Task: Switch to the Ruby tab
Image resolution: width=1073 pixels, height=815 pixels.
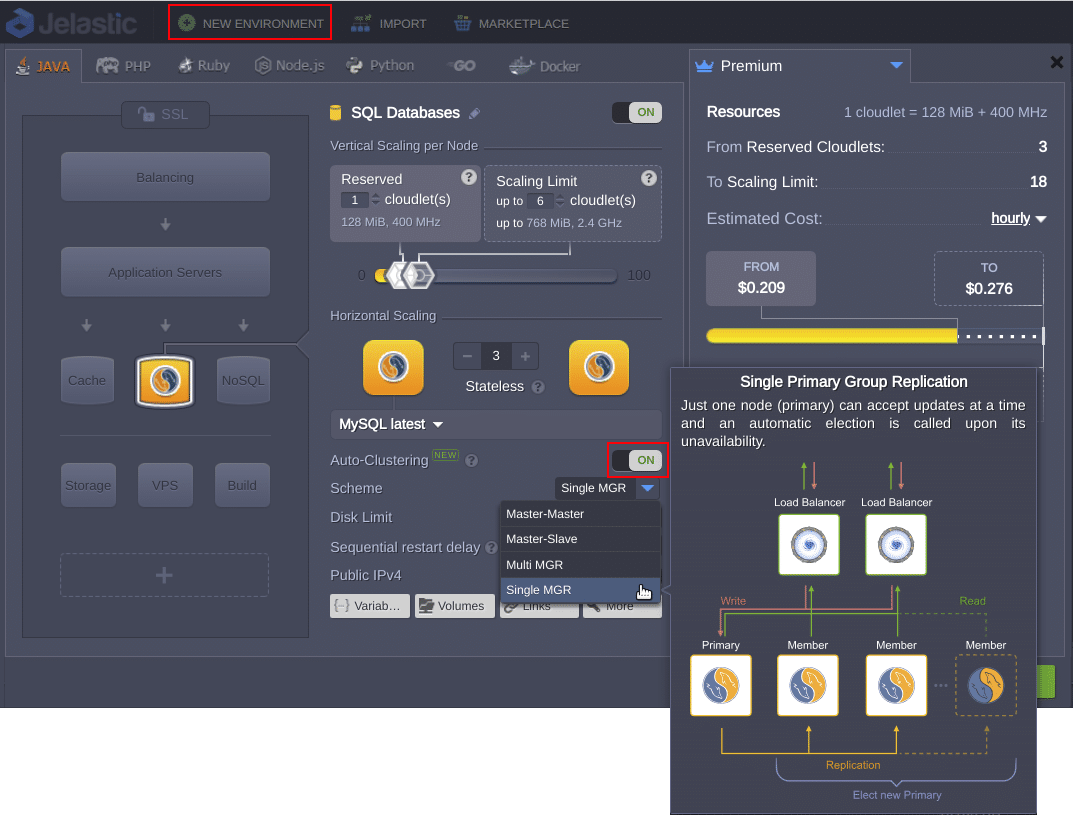Action: coord(204,66)
